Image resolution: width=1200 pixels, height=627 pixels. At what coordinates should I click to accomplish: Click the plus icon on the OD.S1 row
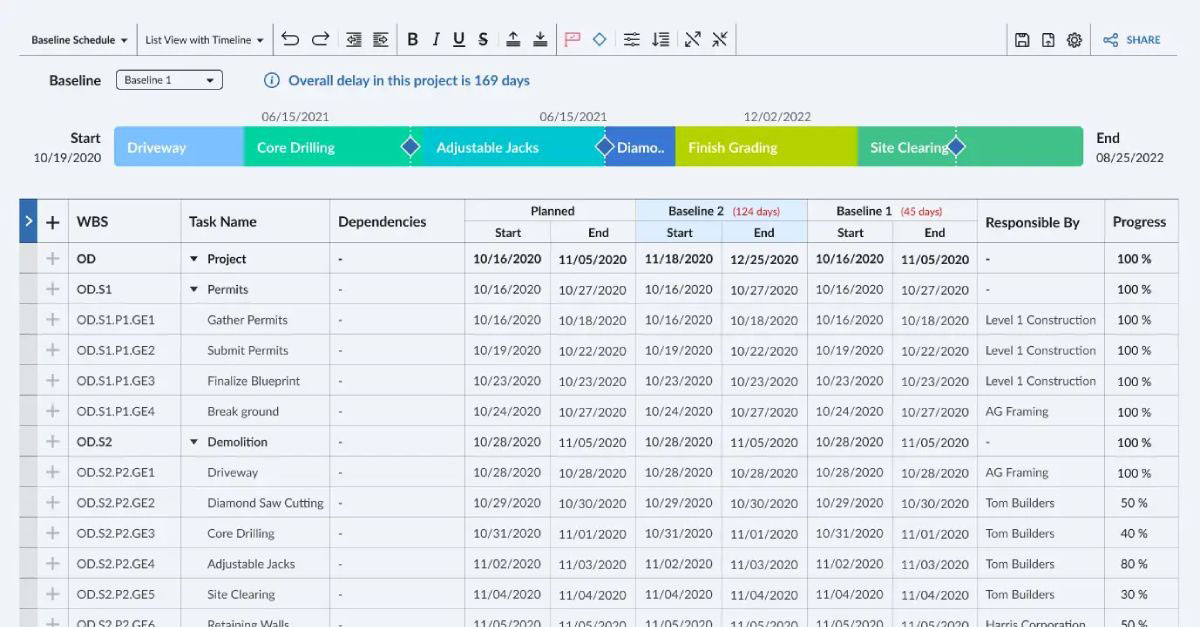point(53,289)
